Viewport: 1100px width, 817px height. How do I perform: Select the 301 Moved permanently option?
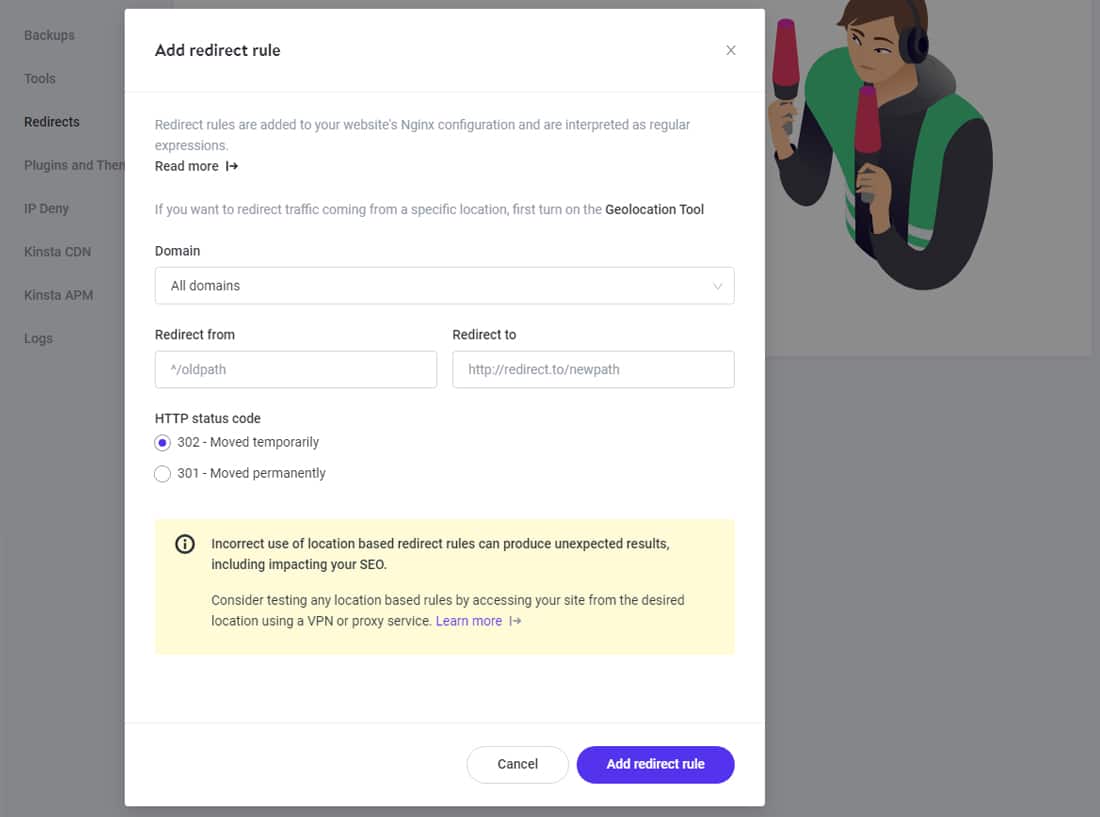point(162,474)
